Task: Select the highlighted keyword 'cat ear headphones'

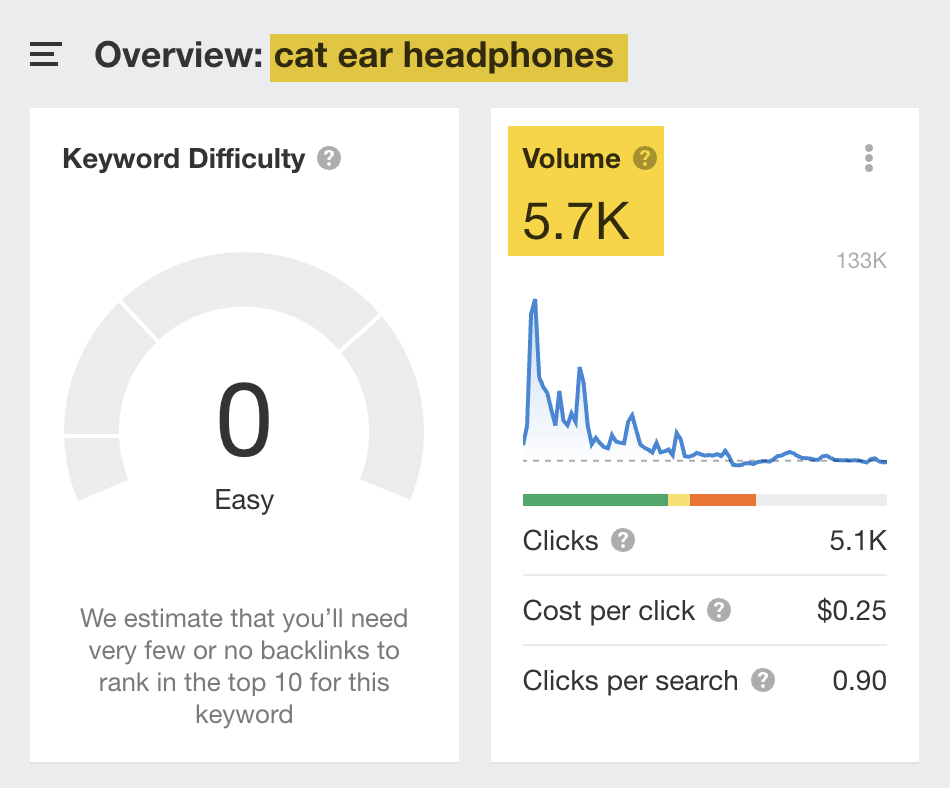Action: click(447, 57)
